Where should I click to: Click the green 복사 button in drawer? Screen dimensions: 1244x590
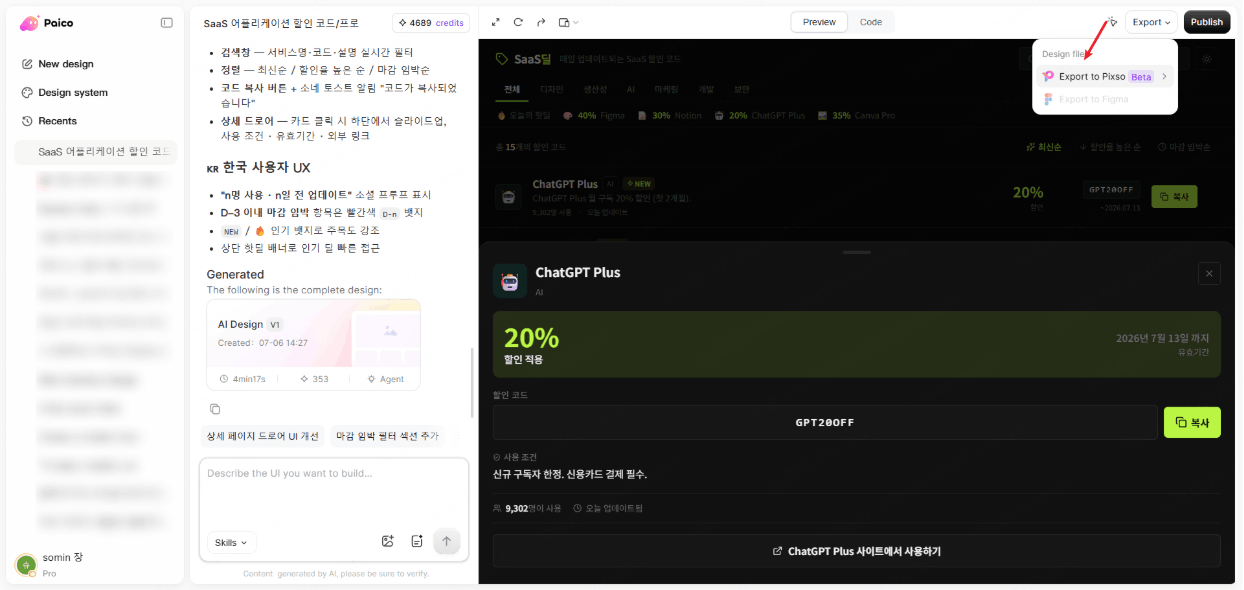[1192, 423]
